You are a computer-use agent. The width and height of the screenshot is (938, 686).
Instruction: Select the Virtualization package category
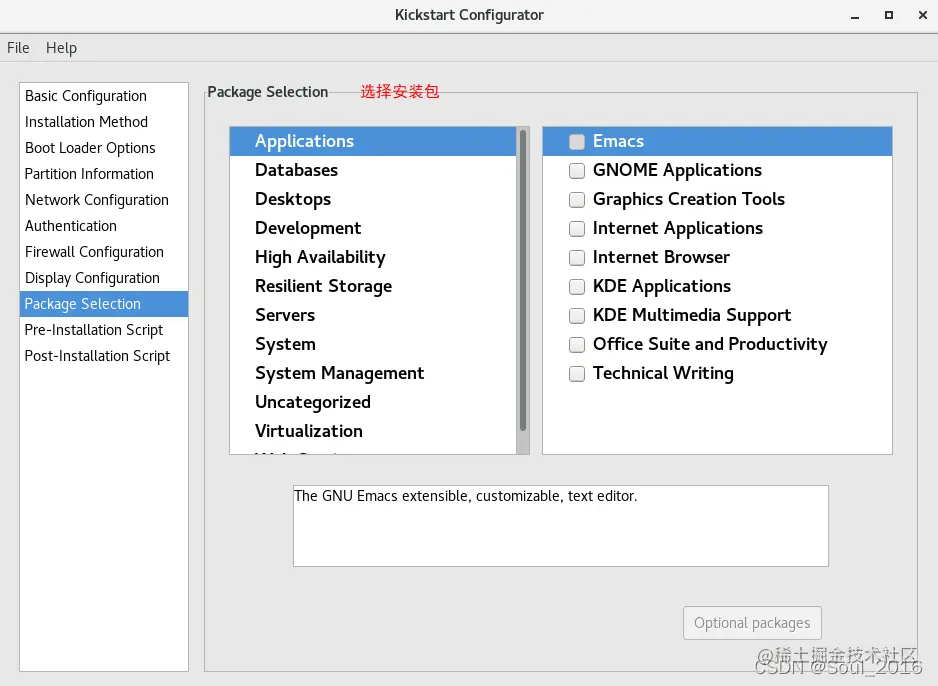(373, 431)
